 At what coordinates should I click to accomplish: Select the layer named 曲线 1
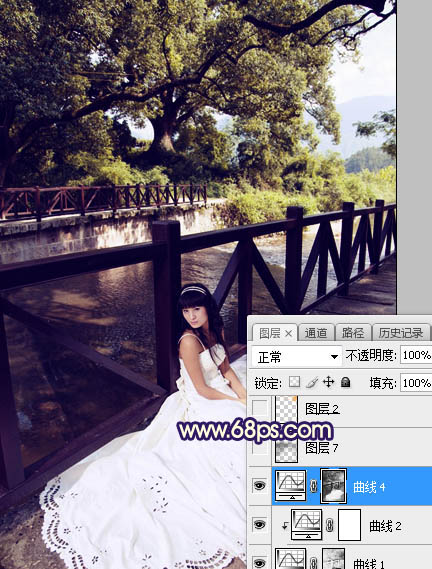pos(369,564)
